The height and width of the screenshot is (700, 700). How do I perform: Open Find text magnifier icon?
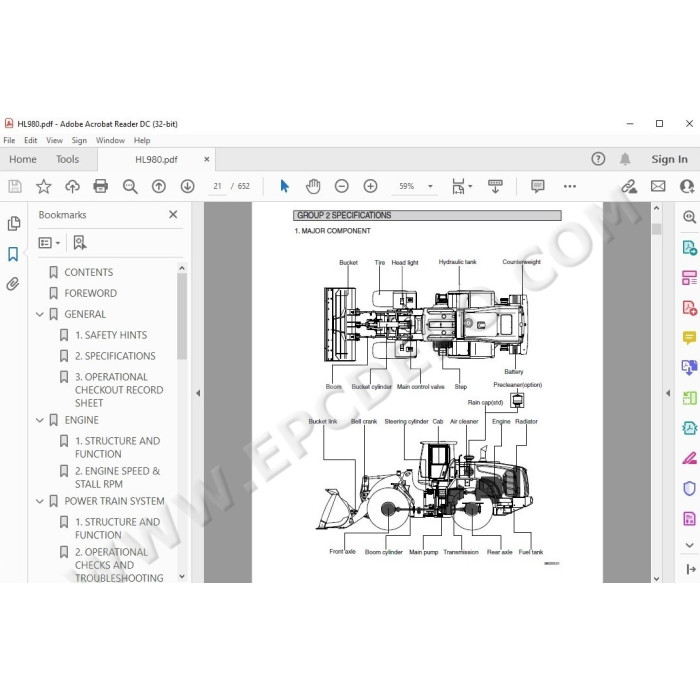coord(130,186)
